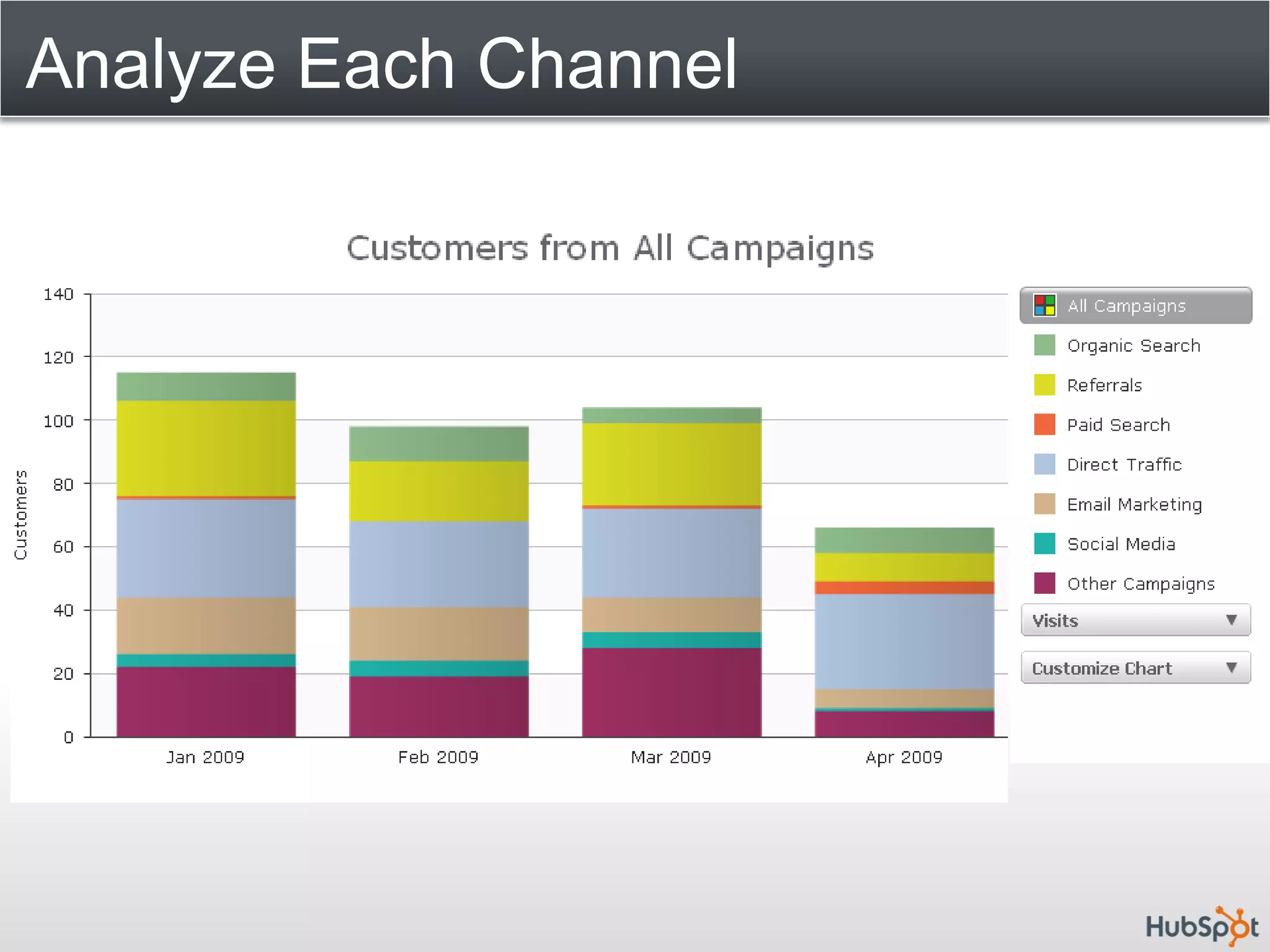Click Jan 2009 Other Campaigns bar segment
Image resolution: width=1270 pixels, height=952 pixels.
coord(206,702)
